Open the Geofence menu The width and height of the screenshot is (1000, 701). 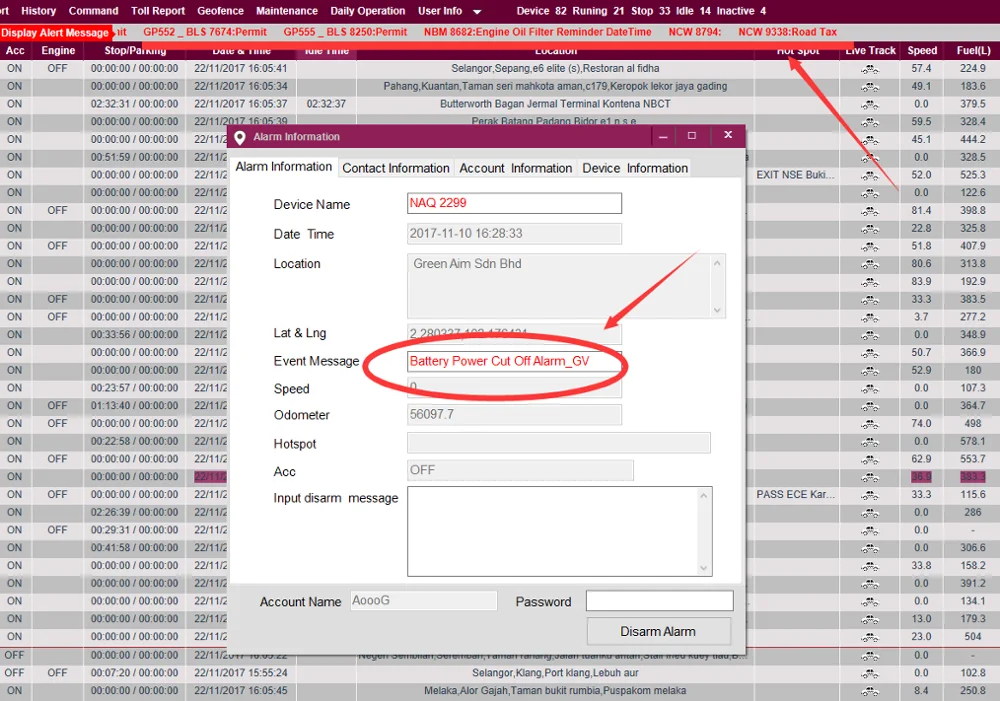[221, 11]
